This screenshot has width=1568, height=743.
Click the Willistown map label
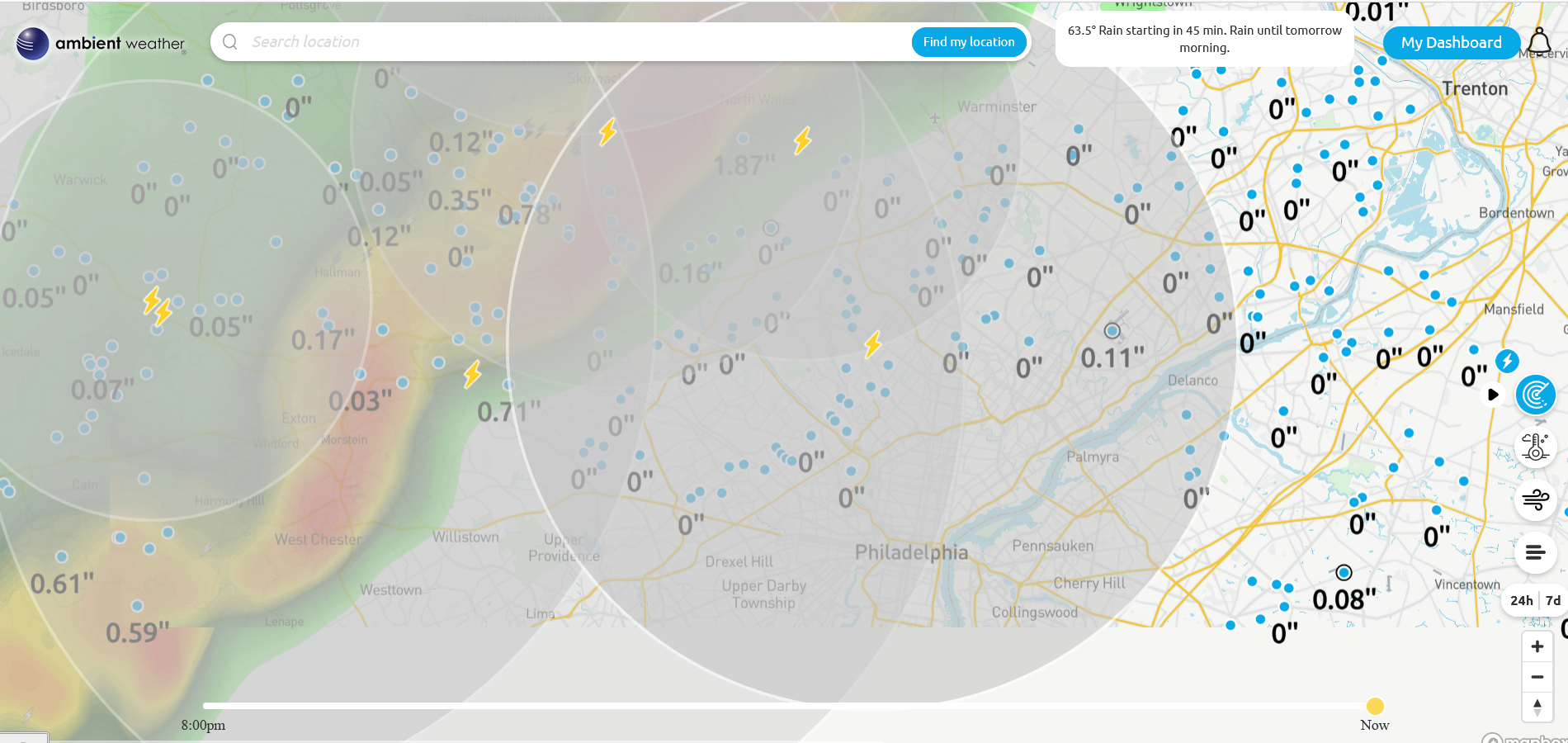(x=465, y=537)
